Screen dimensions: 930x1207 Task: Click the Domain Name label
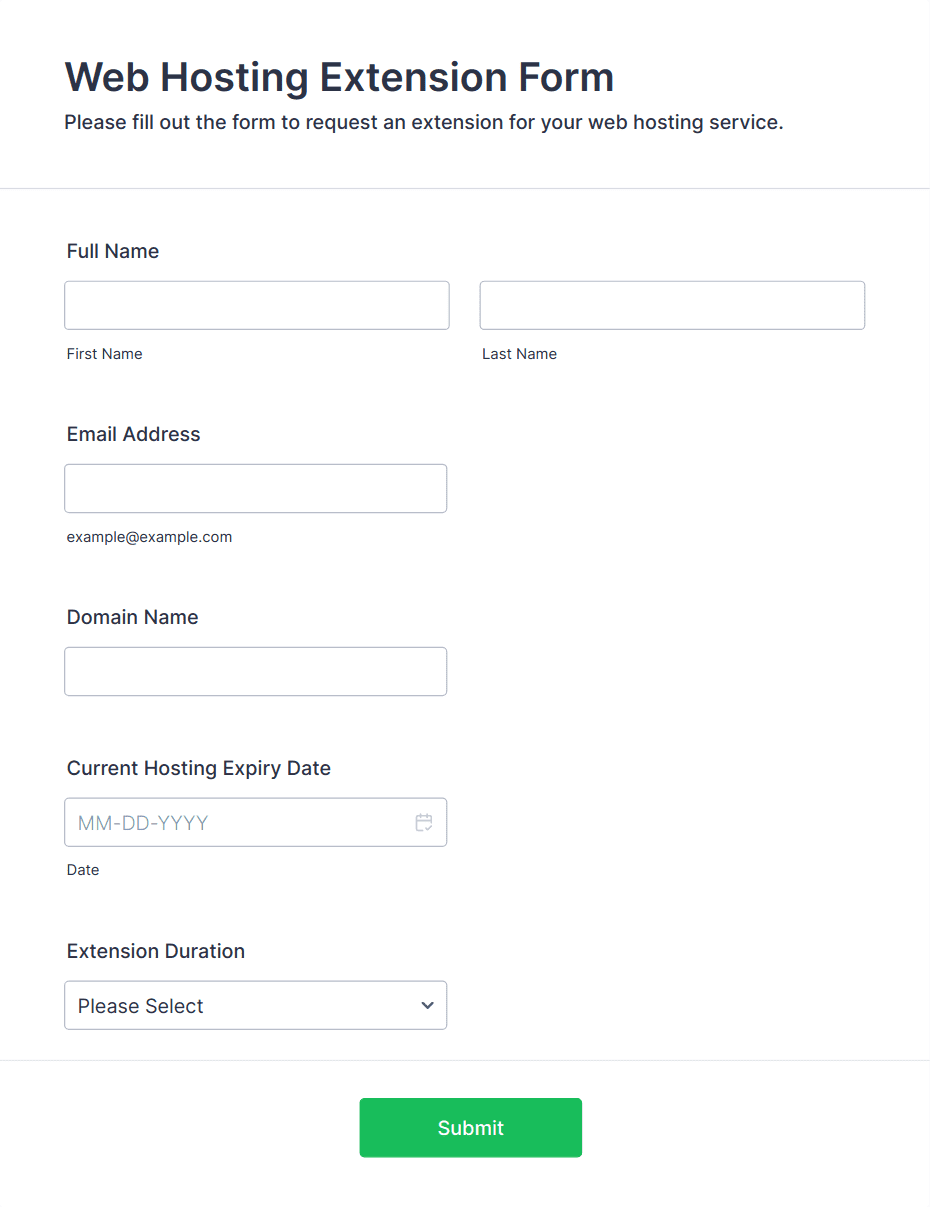133,617
